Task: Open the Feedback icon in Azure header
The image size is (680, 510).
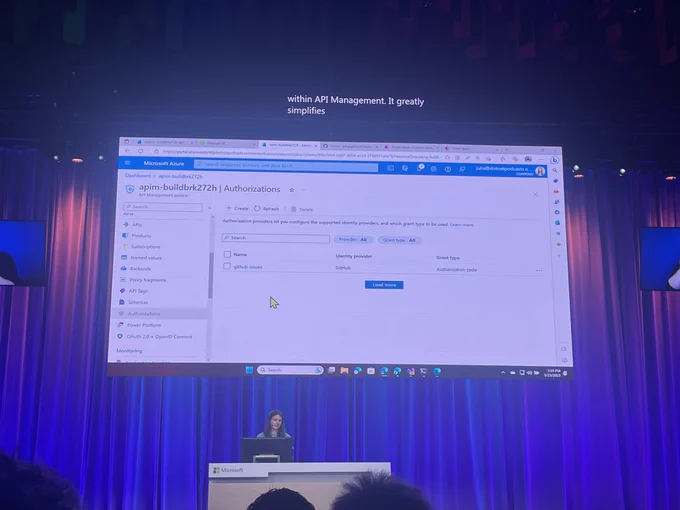Action: pos(462,169)
